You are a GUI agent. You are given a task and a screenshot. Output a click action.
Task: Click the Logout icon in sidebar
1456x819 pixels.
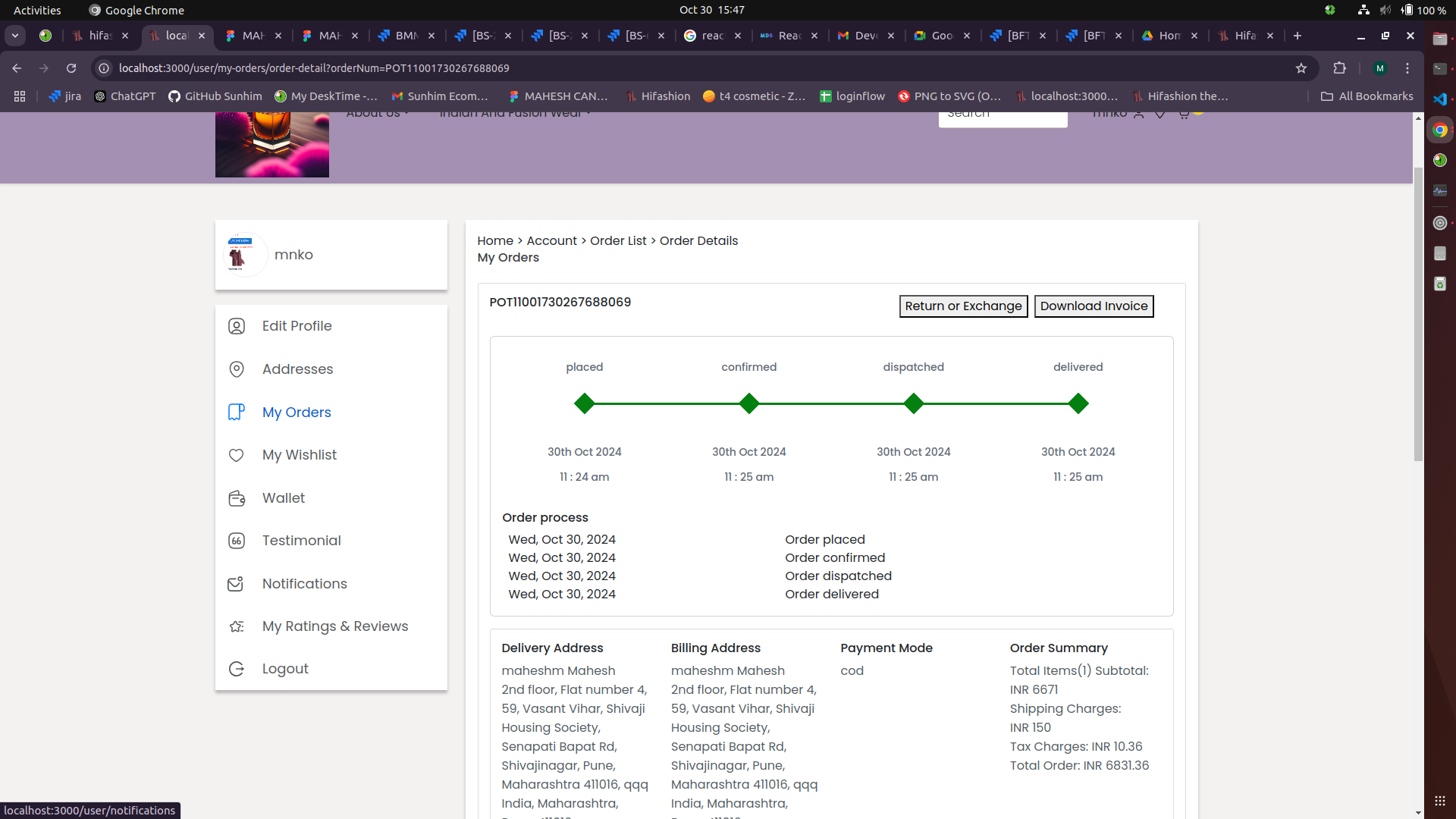click(x=237, y=669)
